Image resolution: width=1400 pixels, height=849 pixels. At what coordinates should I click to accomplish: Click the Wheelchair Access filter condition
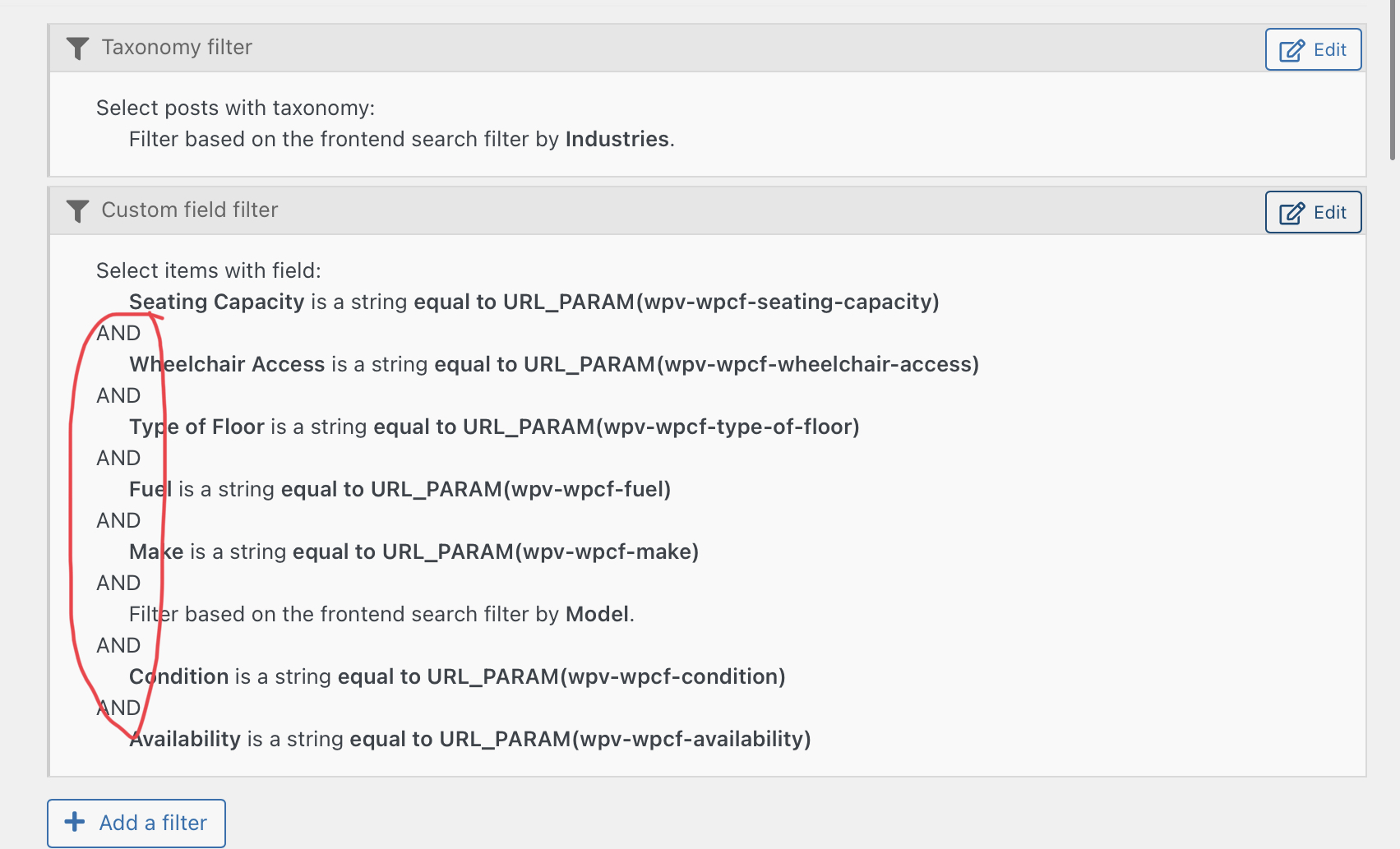coord(553,365)
